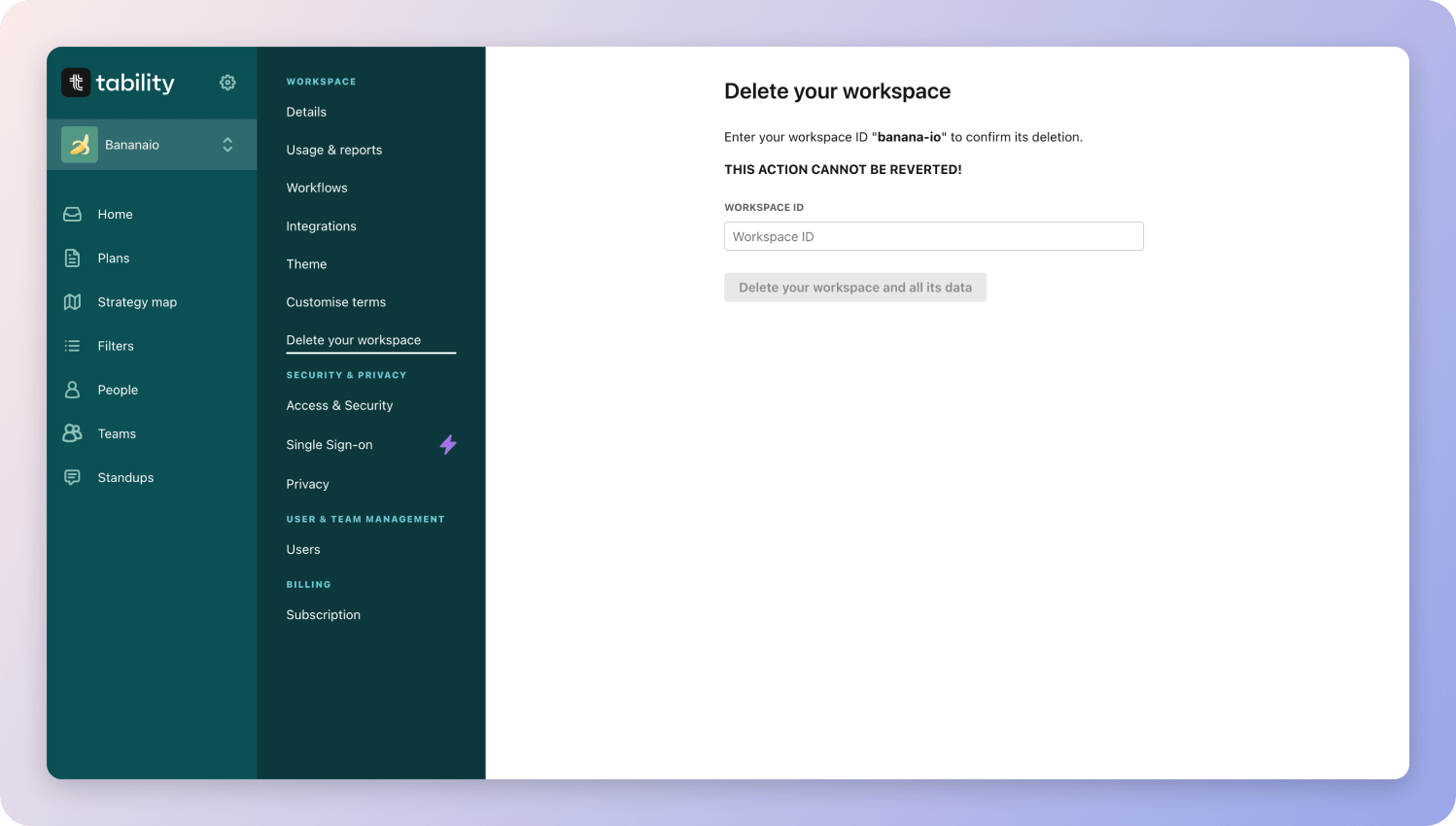The height and width of the screenshot is (826, 1456).
Task: Click the Teams group icon
Action: (x=72, y=433)
